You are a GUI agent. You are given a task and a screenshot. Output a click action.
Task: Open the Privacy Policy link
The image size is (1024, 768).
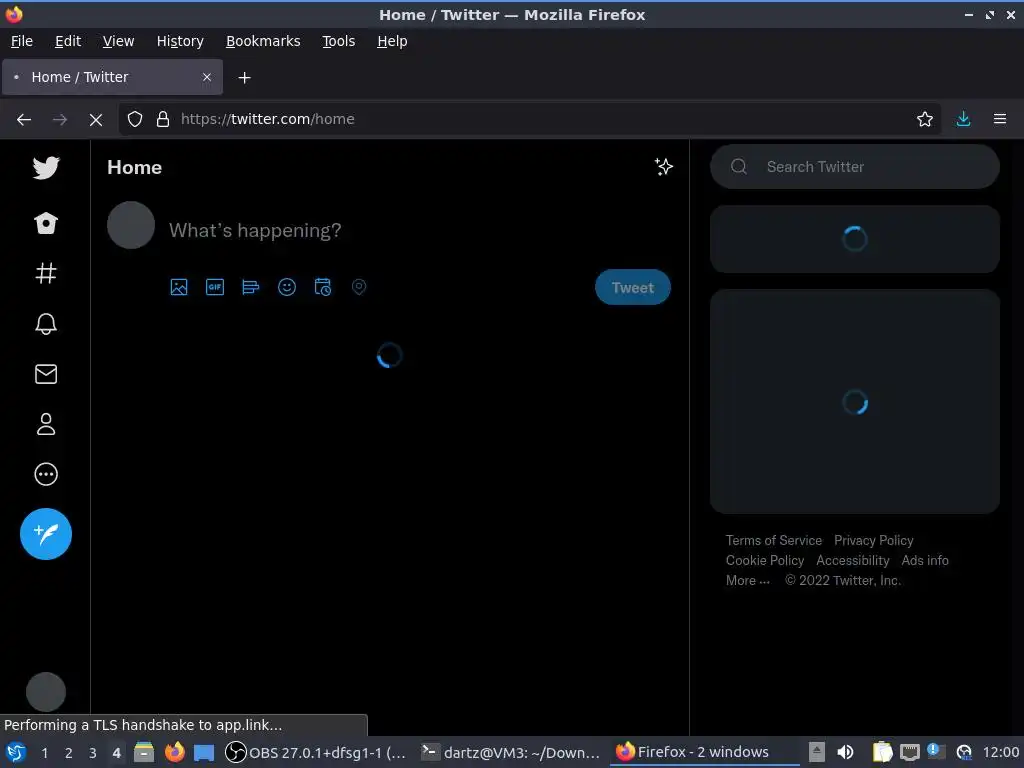(873, 540)
